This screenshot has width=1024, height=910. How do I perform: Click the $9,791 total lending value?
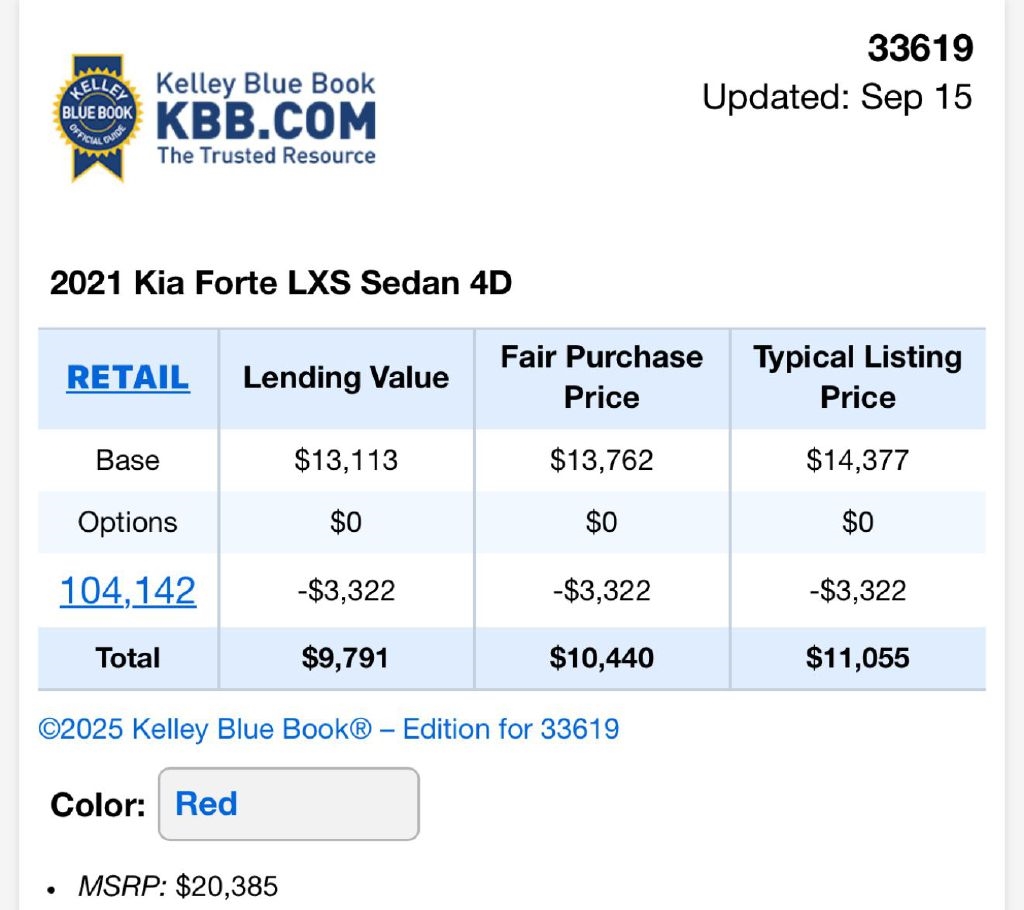[346, 658]
